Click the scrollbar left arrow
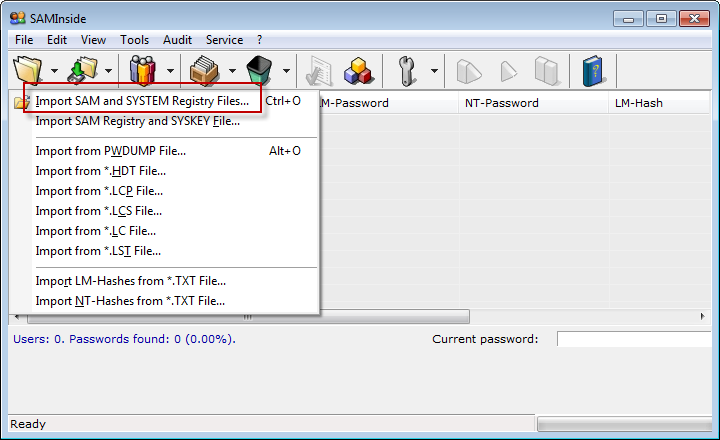 (x=17, y=316)
